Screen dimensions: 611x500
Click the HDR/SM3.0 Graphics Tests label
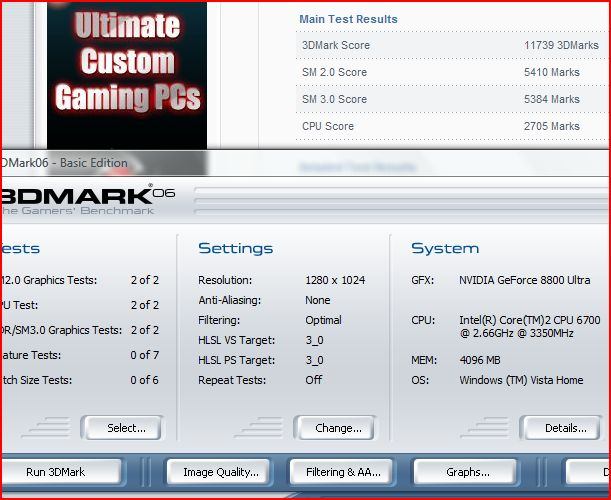[62, 330]
